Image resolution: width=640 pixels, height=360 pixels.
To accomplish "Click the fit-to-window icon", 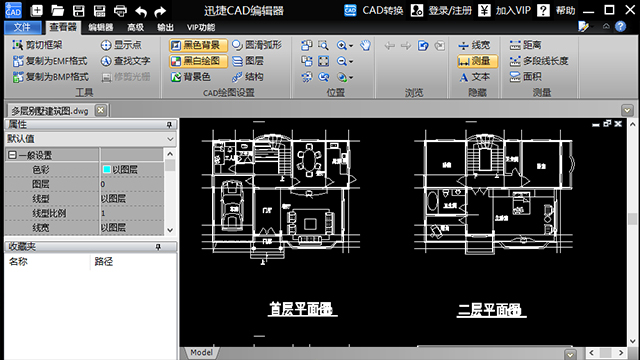I will pos(323,61).
